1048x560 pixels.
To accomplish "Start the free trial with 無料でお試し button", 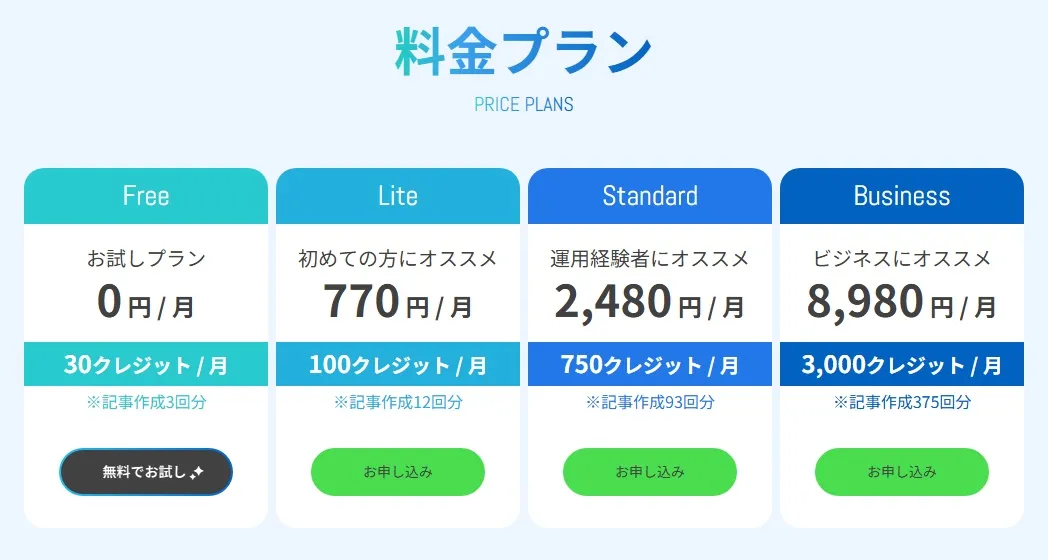I will point(146,472).
